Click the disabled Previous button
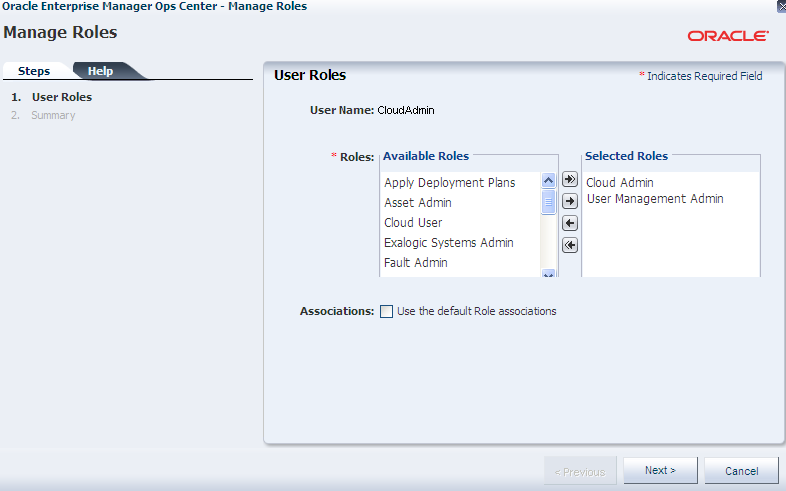 click(580, 471)
